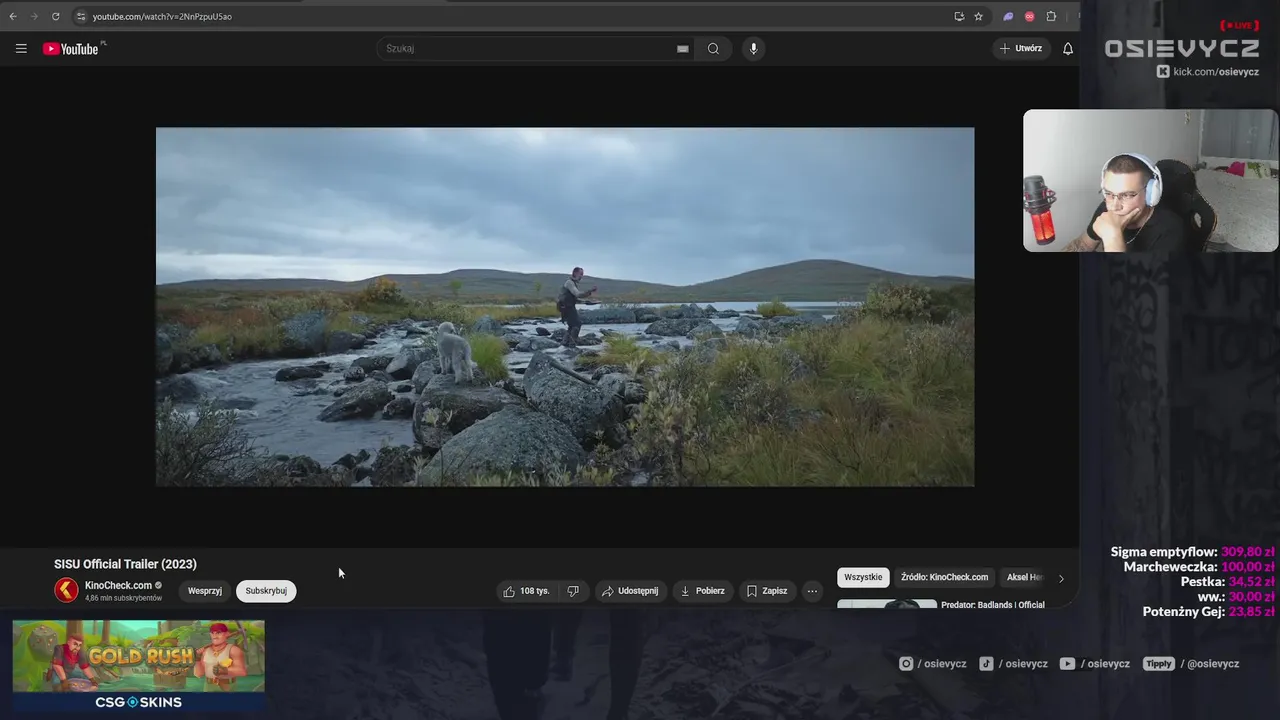Click the browser forward arrow
This screenshot has width=1280, height=720.
(33, 16)
